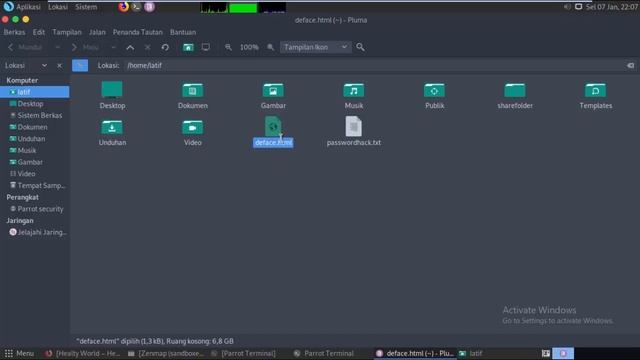Open the Menu button in taskbar
The width and height of the screenshot is (640, 360).
click(19, 353)
